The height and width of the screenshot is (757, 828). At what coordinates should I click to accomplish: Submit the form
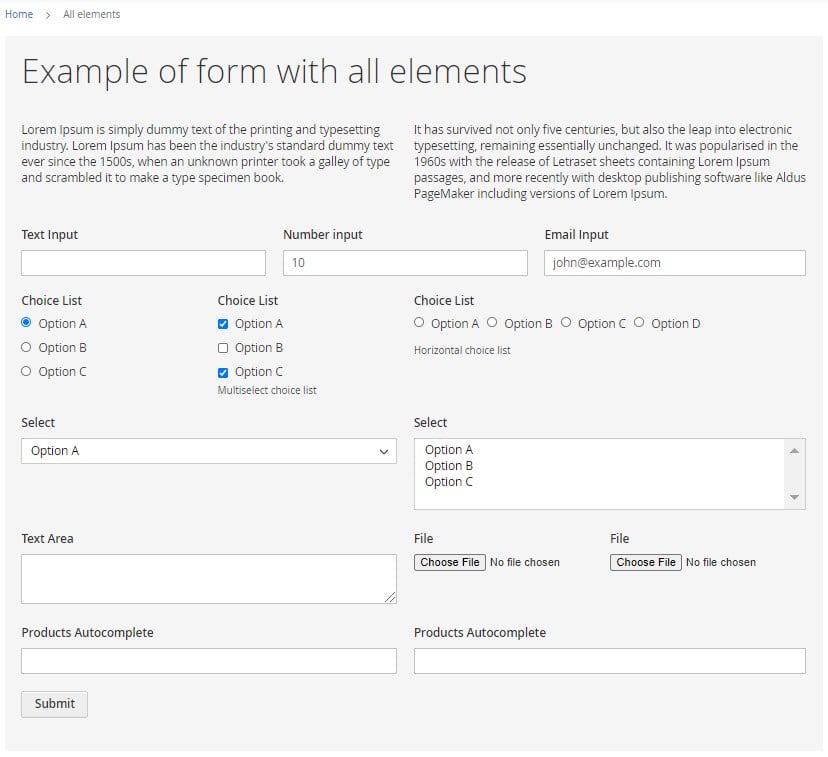(54, 704)
